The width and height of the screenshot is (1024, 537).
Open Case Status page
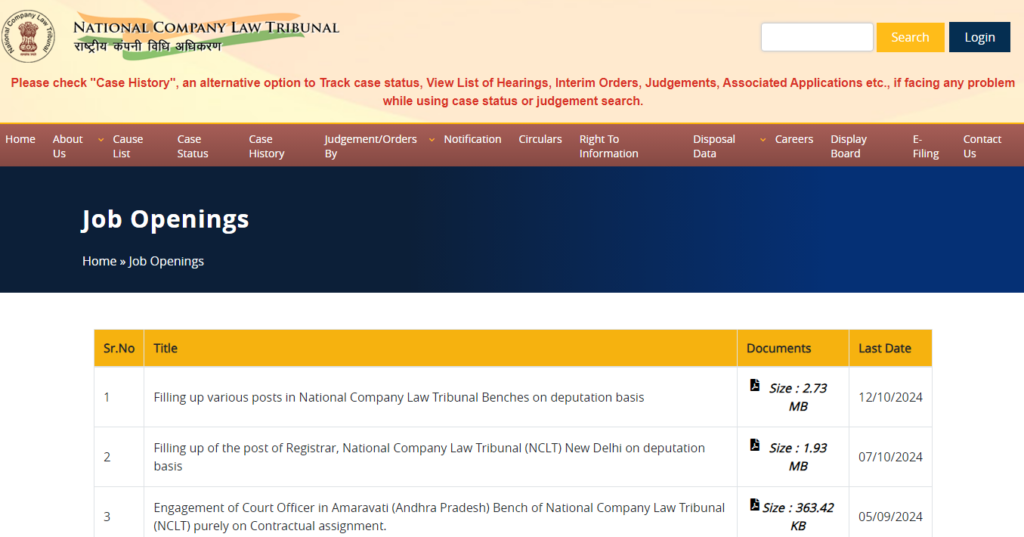[x=193, y=146]
